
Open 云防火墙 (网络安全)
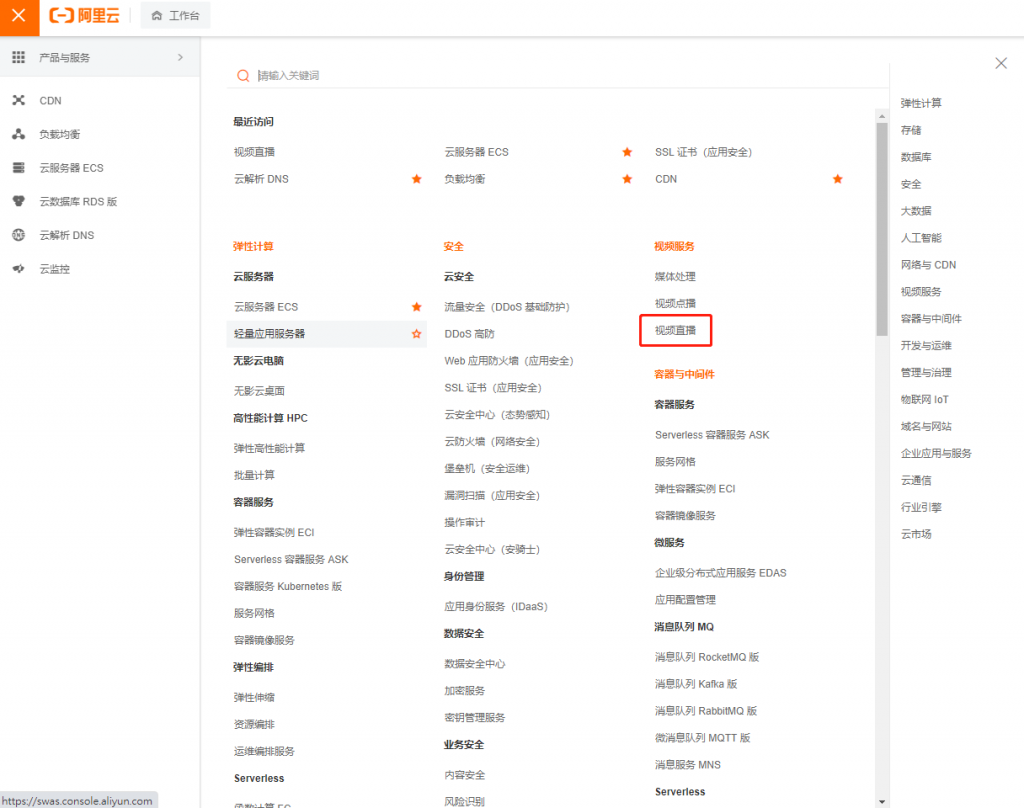tap(492, 442)
